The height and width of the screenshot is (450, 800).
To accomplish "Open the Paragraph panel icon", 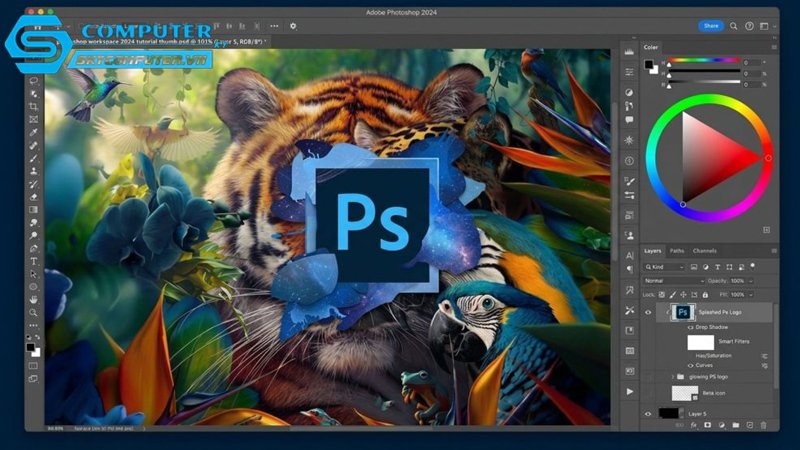I will [629, 269].
